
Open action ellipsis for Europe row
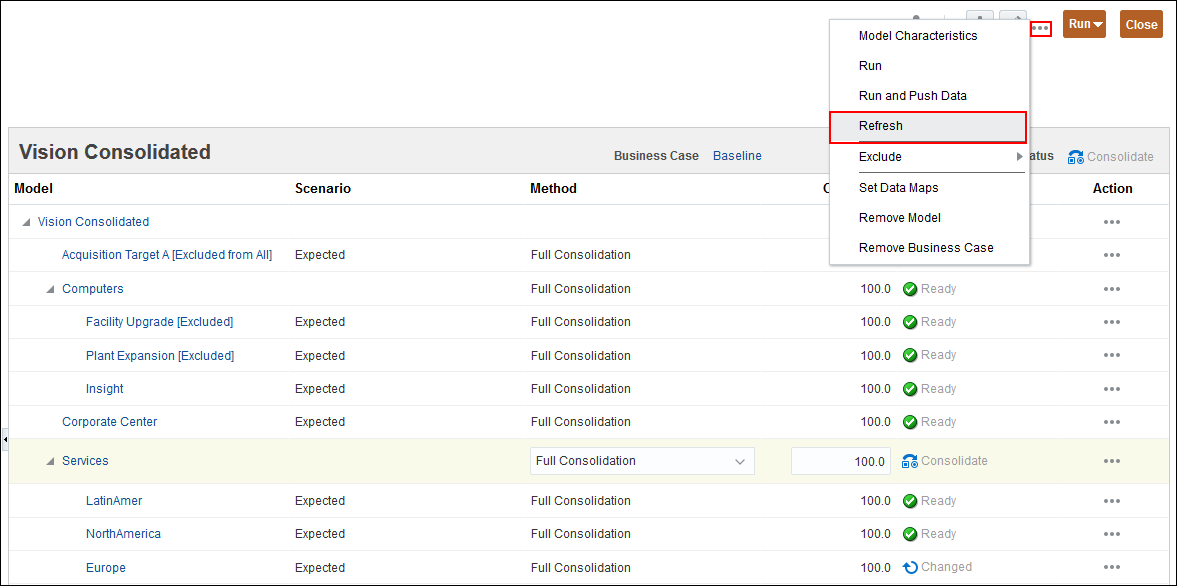[1111, 568]
